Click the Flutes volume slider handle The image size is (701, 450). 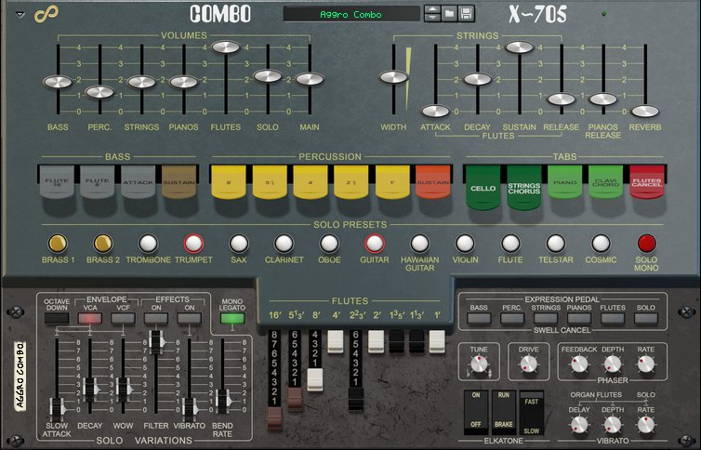pos(225,47)
